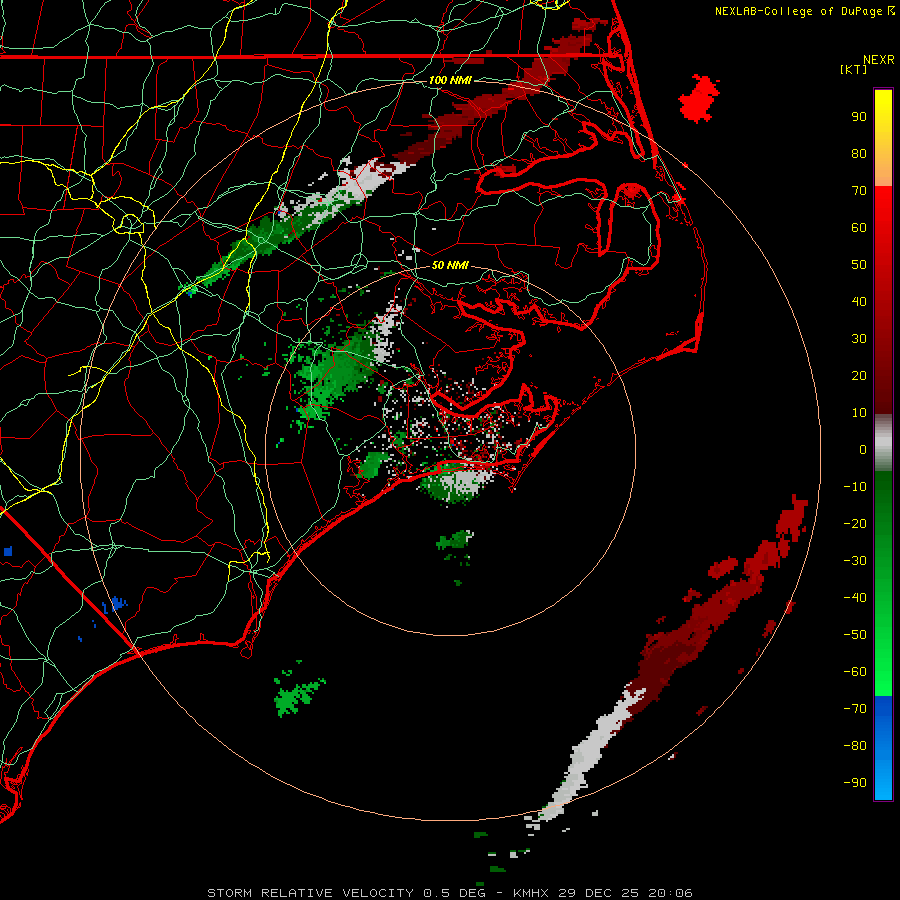
Task: Click the 30 value on velocity scale
Action: (859, 339)
